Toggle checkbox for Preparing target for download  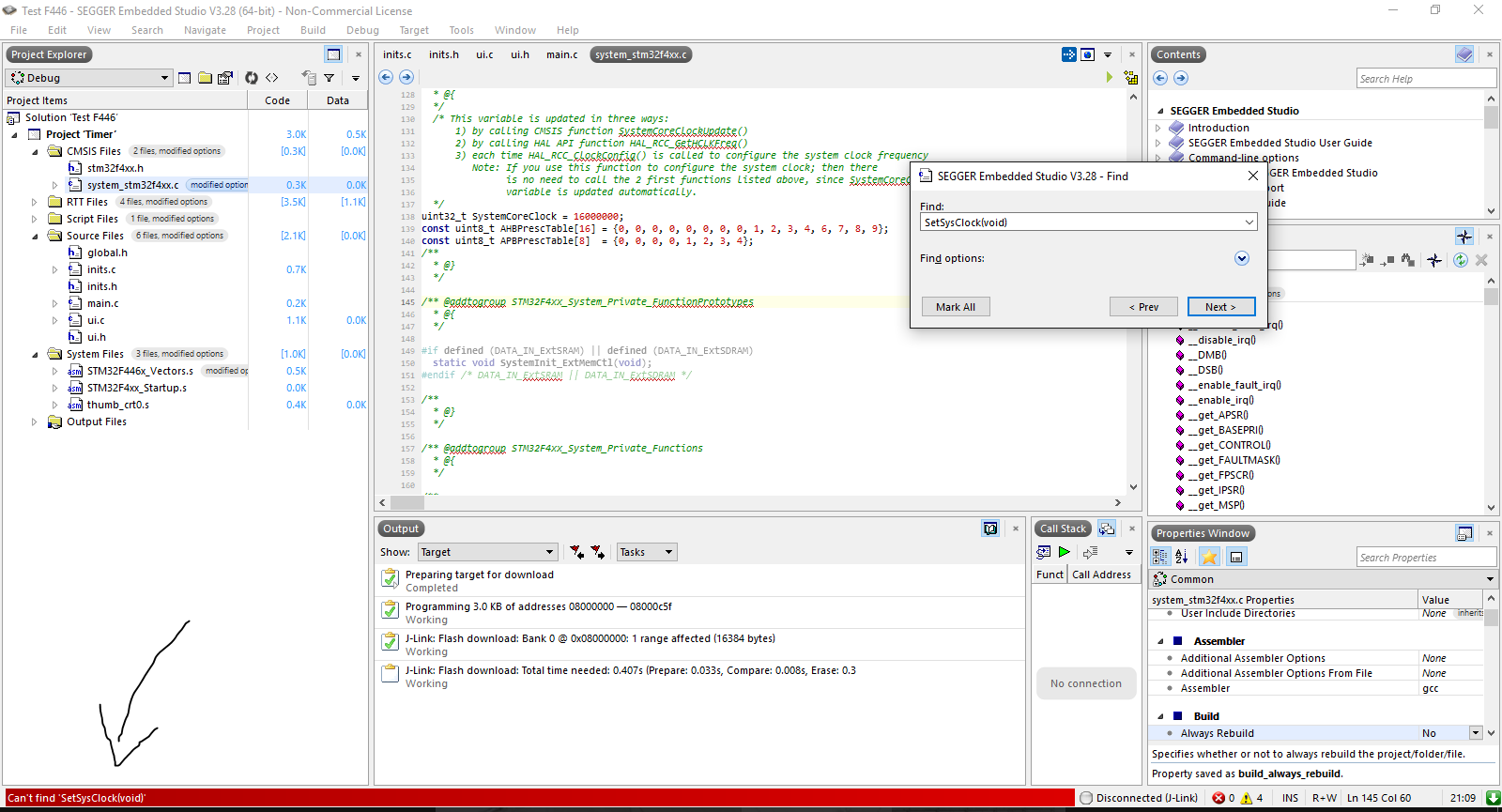point(390,578)
